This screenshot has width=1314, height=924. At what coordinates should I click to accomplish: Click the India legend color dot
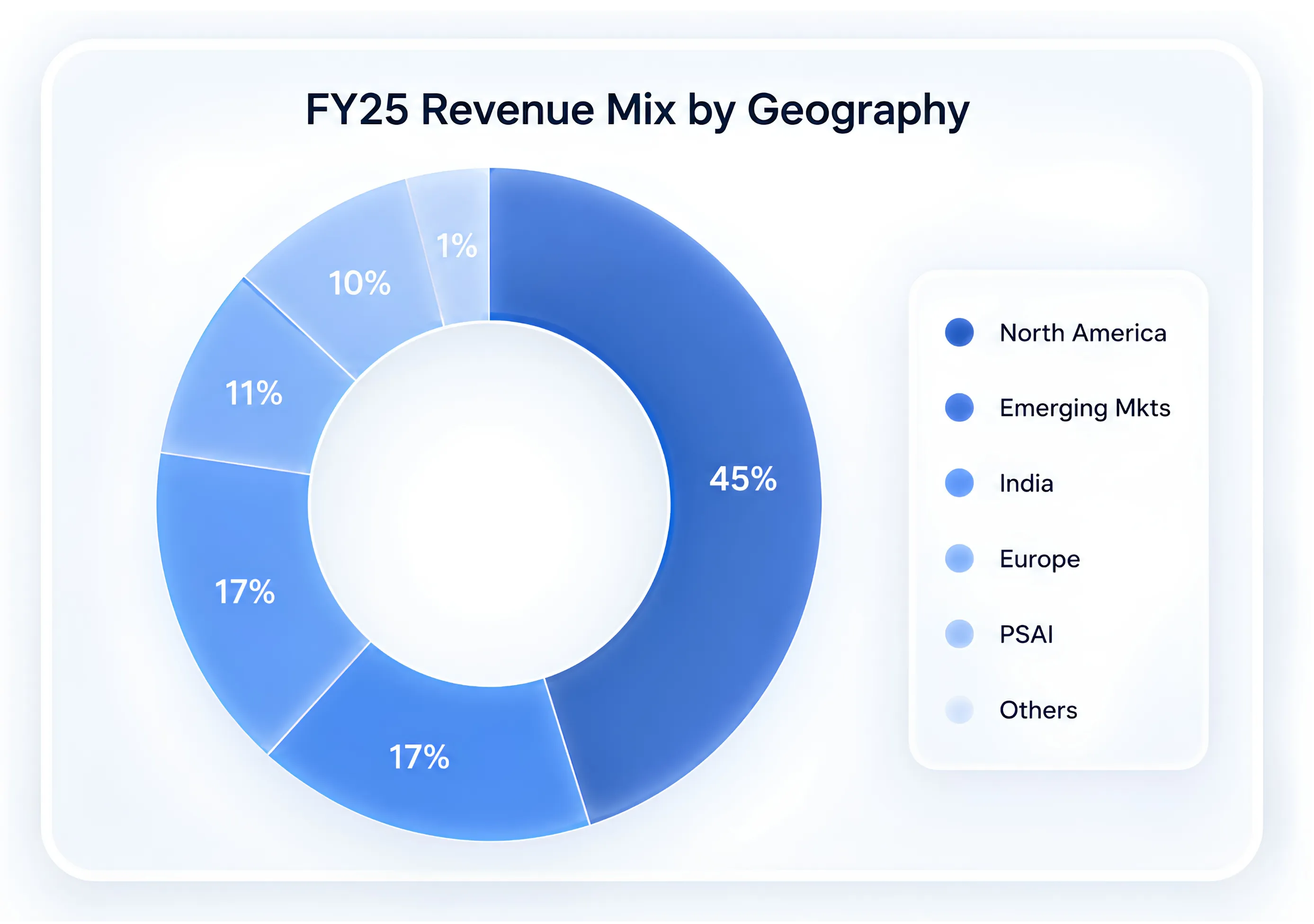[959, 483]
